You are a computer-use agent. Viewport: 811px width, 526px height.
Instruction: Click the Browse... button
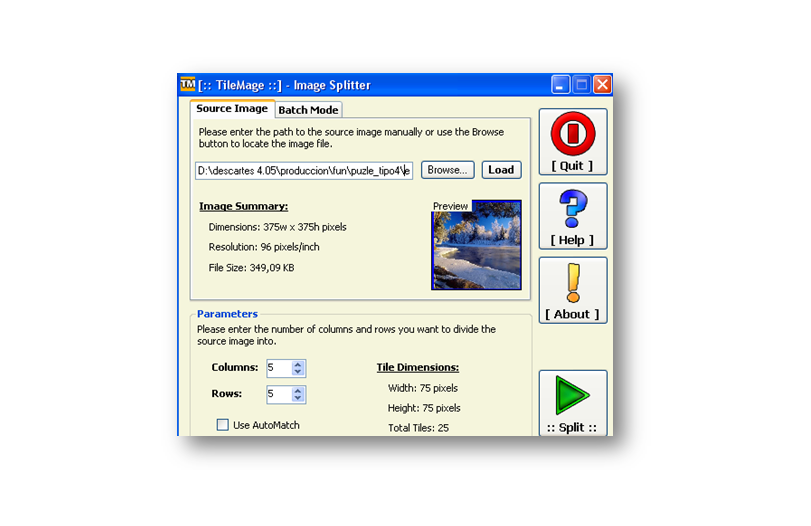[x=447, y=170]
